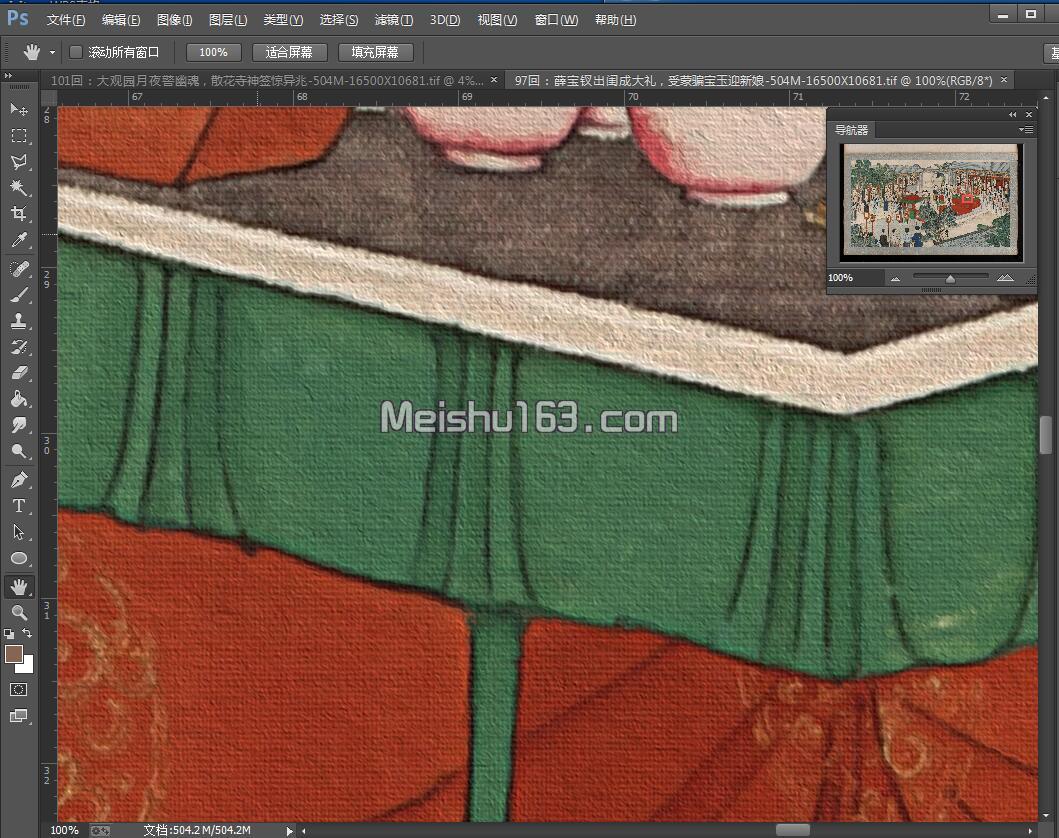Click the 适合屏幕 button
This screenshot has width=1059, height=838.
click(289, 52)
